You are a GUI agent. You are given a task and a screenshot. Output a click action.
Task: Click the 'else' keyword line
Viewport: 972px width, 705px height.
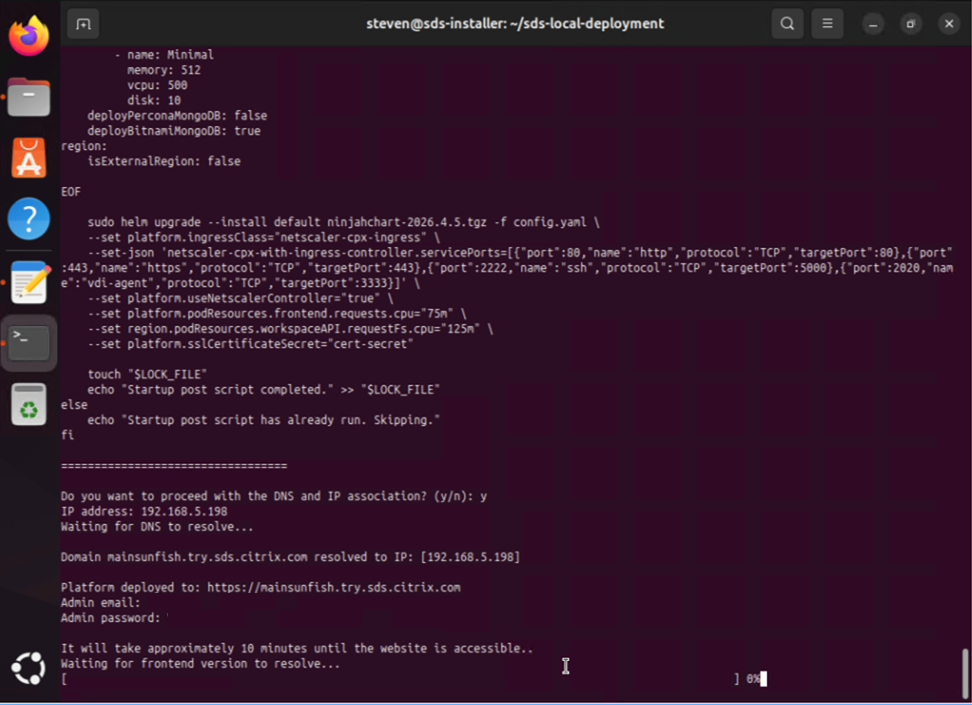[x=74, y=405]
